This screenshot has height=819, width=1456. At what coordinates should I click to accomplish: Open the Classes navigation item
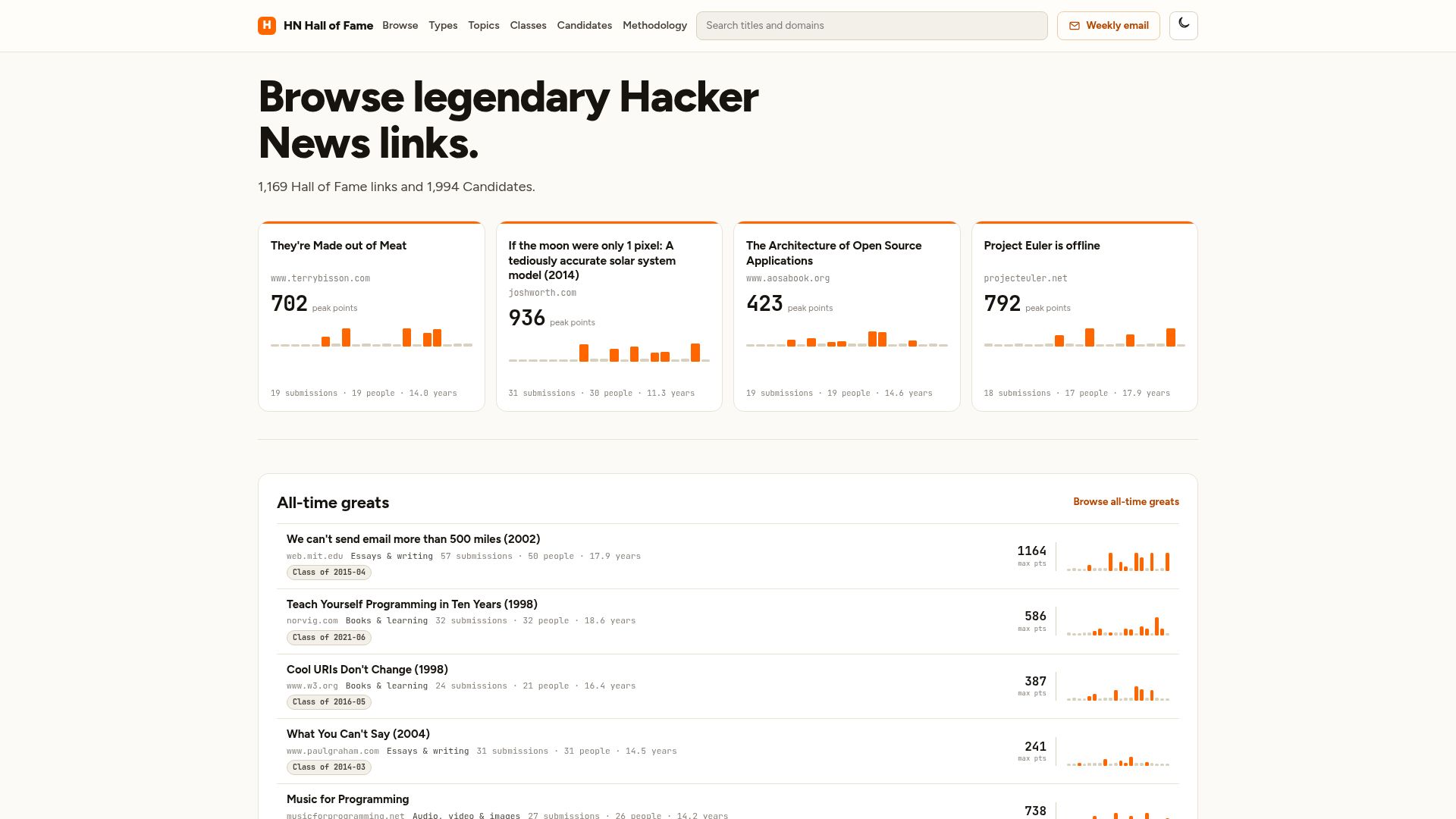[529, 26]
